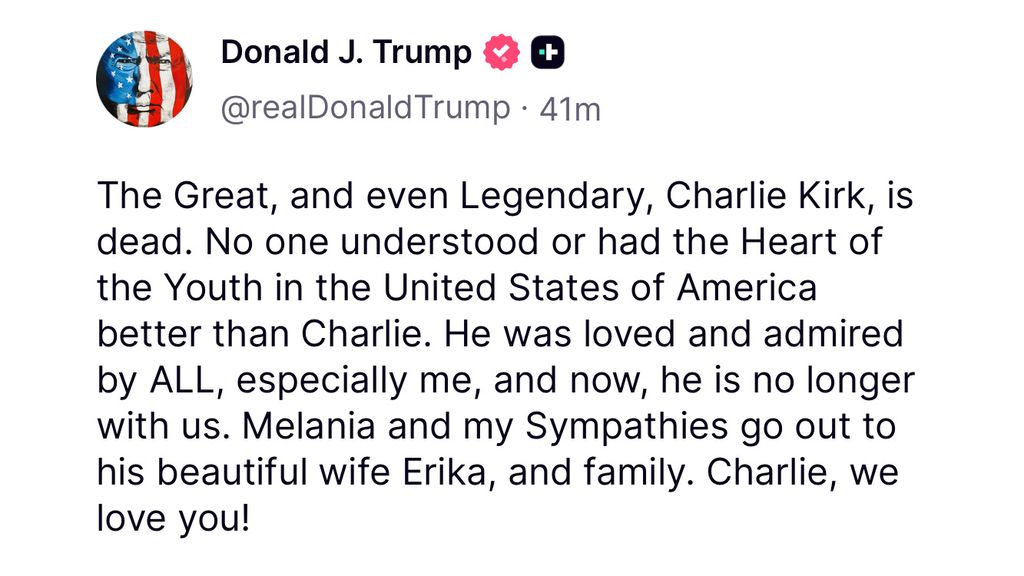This screenshot has width=1024, height=576.
Task: Click the word "Sympathies" in the post
Action: tap(623, 427)
